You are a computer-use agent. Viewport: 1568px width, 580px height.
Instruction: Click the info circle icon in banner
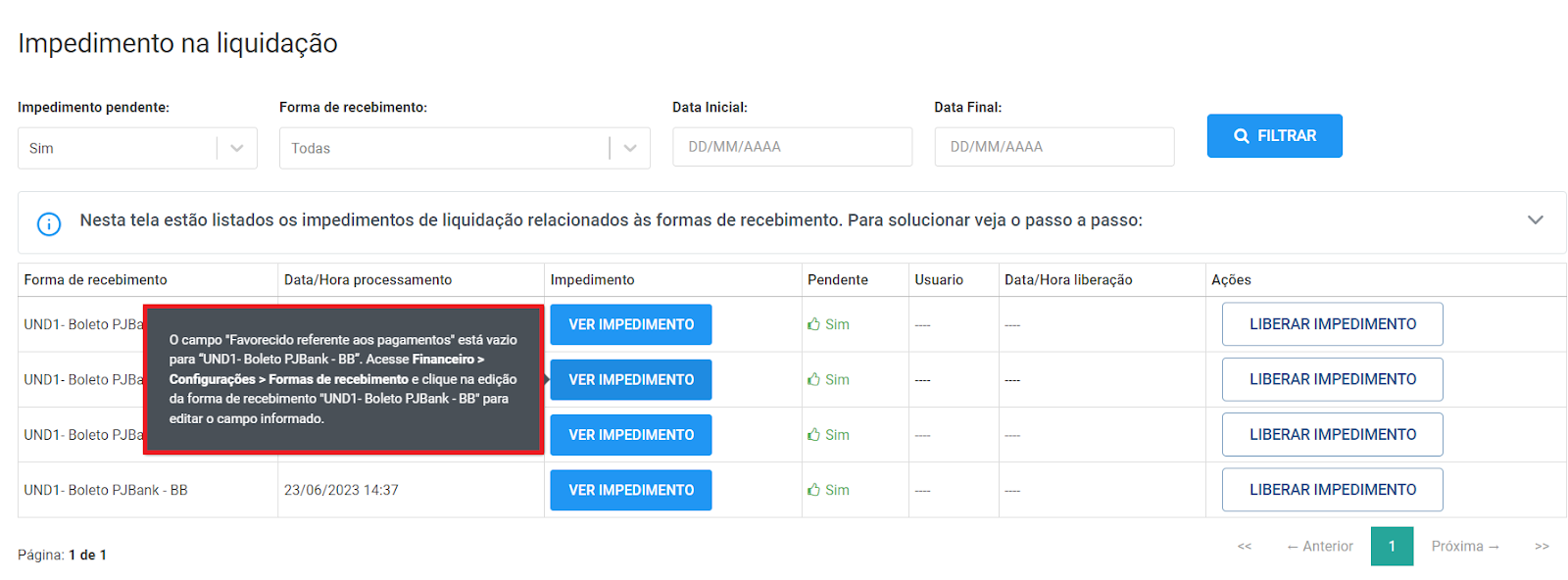(49, 223)
